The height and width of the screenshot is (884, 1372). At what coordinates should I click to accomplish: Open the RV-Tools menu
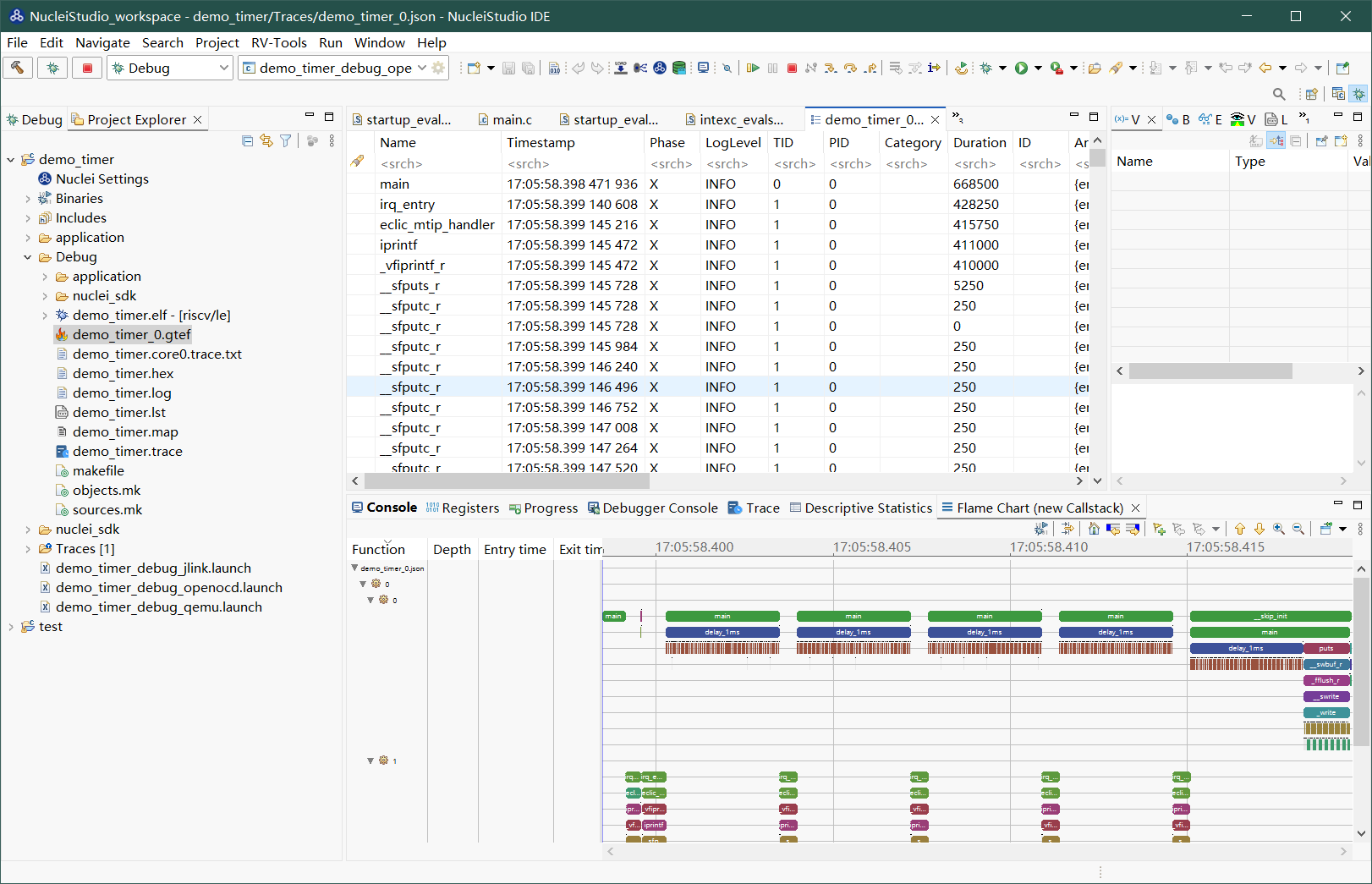(278, 42)
